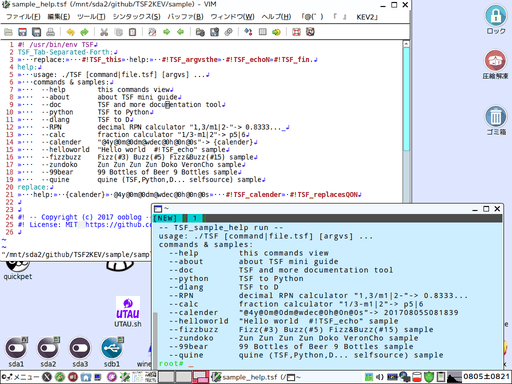Click the volume speaker tray icon
This screenshot has width=512, height=384.
click(379, 377)
